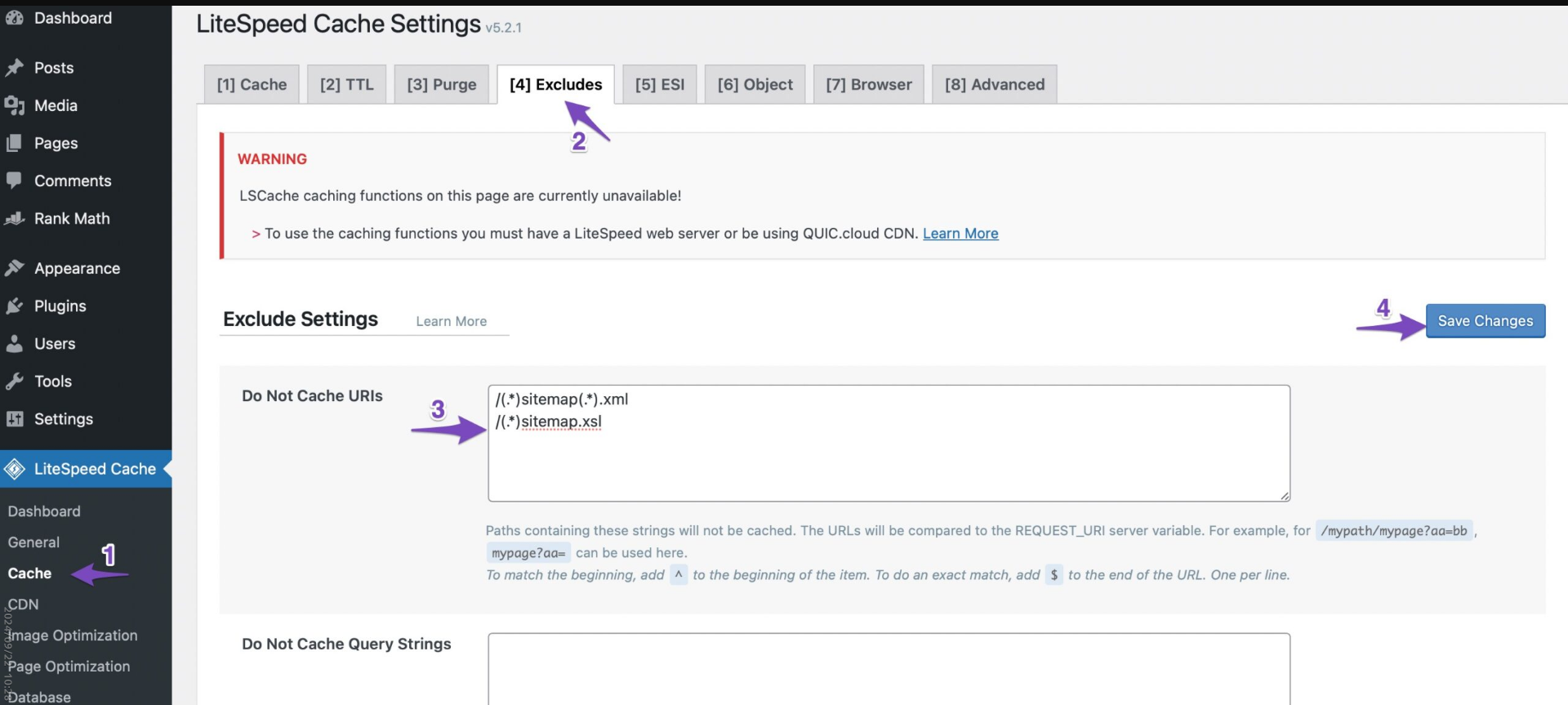Viewport: 1568px width, 705px height.
Task: Click the Comments speech bubble icon
Action: (15, 181)
